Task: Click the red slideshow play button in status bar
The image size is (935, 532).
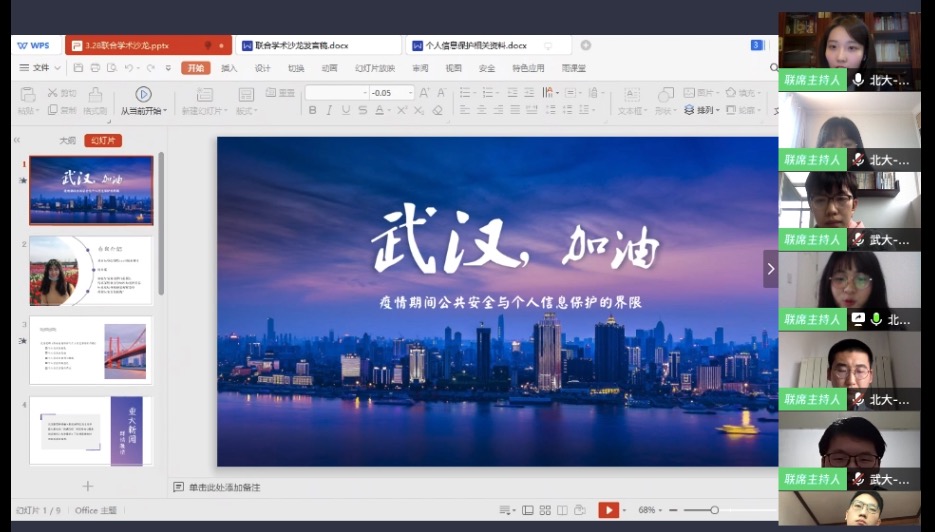Action: [x=608, y=510]
